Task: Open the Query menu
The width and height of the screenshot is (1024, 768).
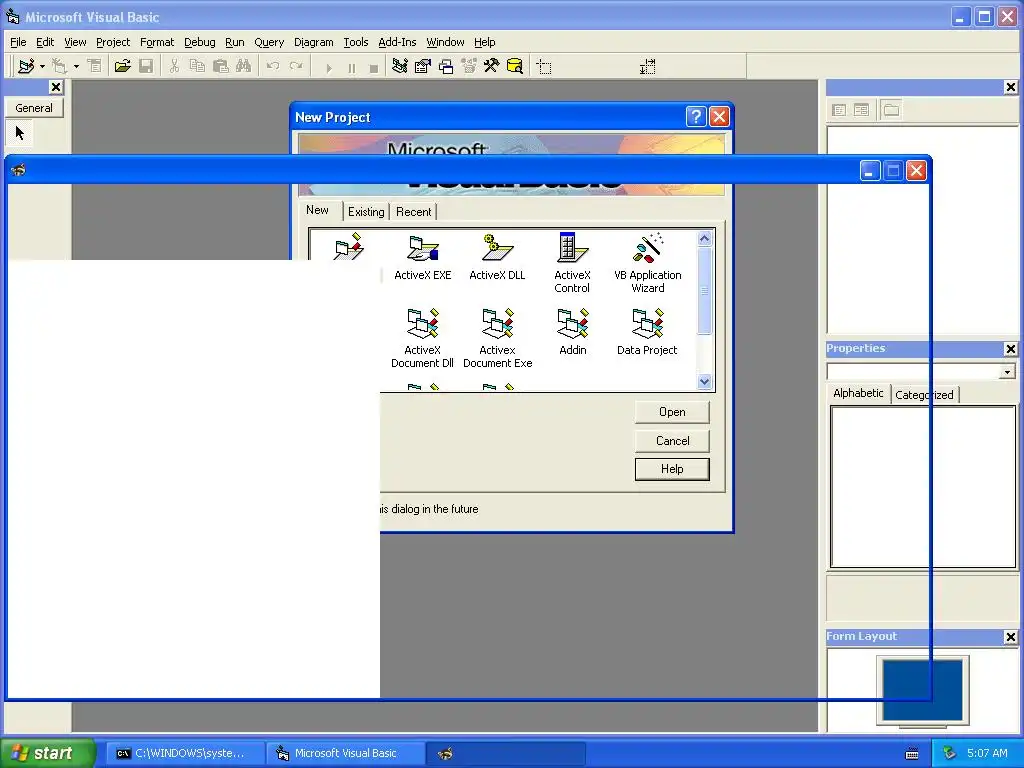Action: point(269,42)
